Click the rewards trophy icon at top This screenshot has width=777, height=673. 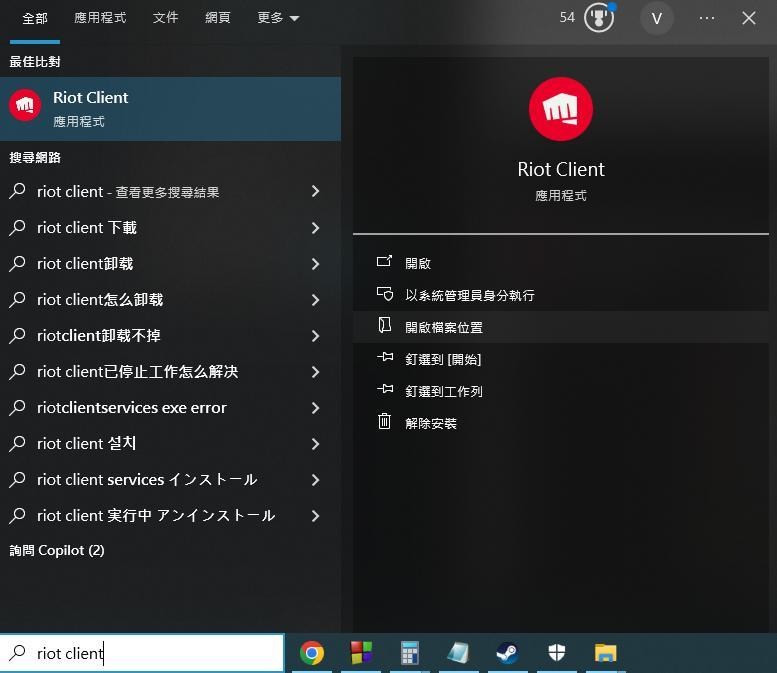[x=599, y=18]
